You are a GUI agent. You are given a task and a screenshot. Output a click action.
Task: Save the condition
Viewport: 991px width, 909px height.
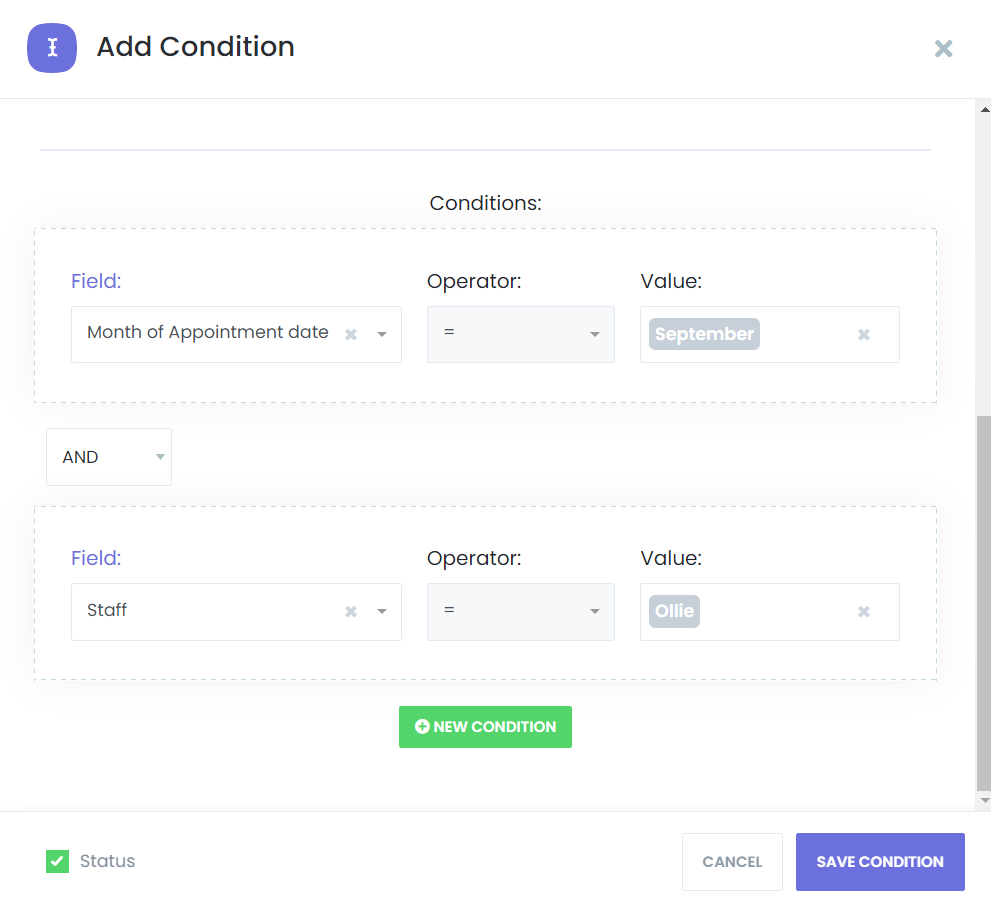click(x=880, y=861)
